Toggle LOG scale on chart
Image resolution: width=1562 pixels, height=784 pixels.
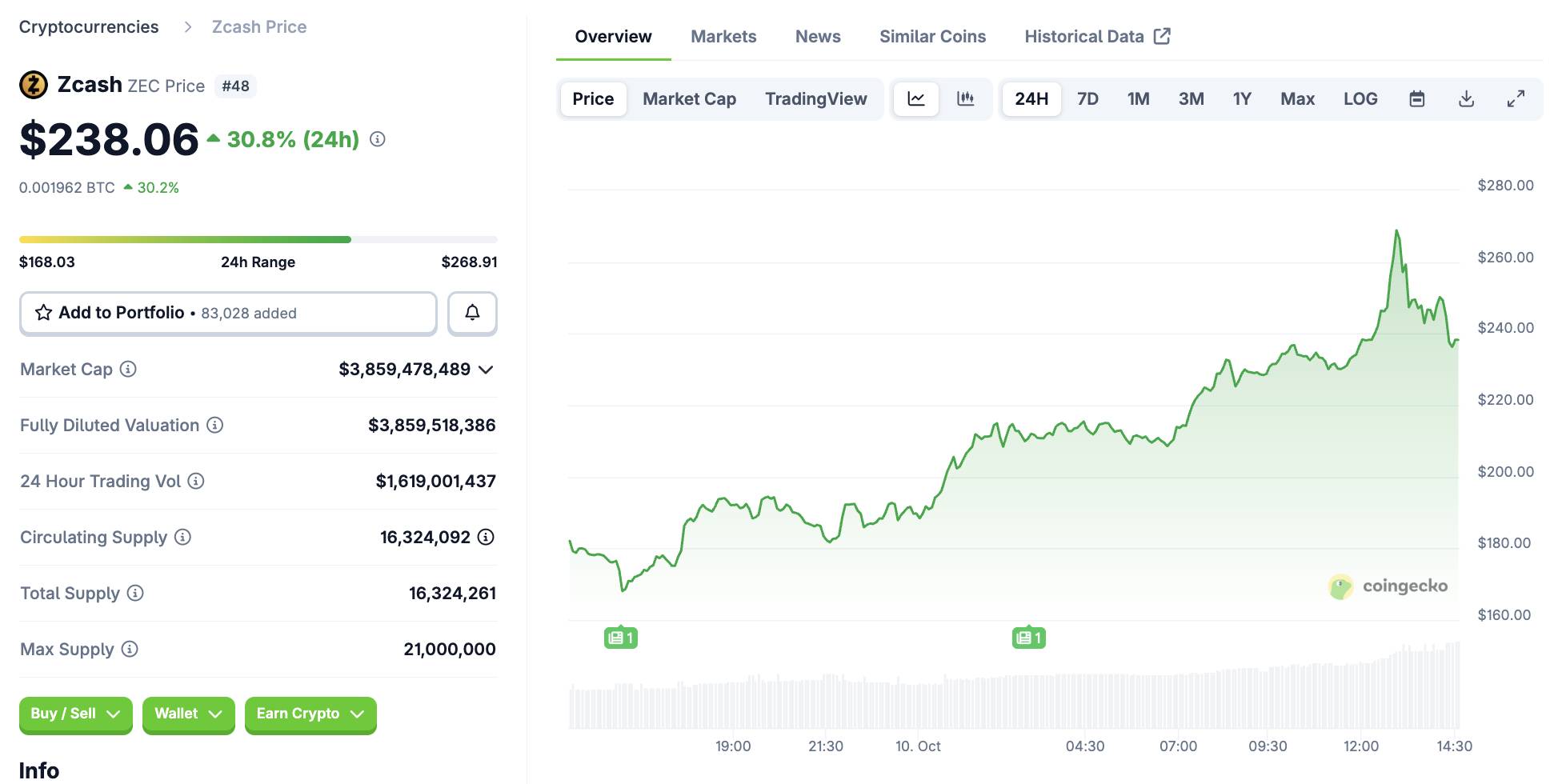1360,99
